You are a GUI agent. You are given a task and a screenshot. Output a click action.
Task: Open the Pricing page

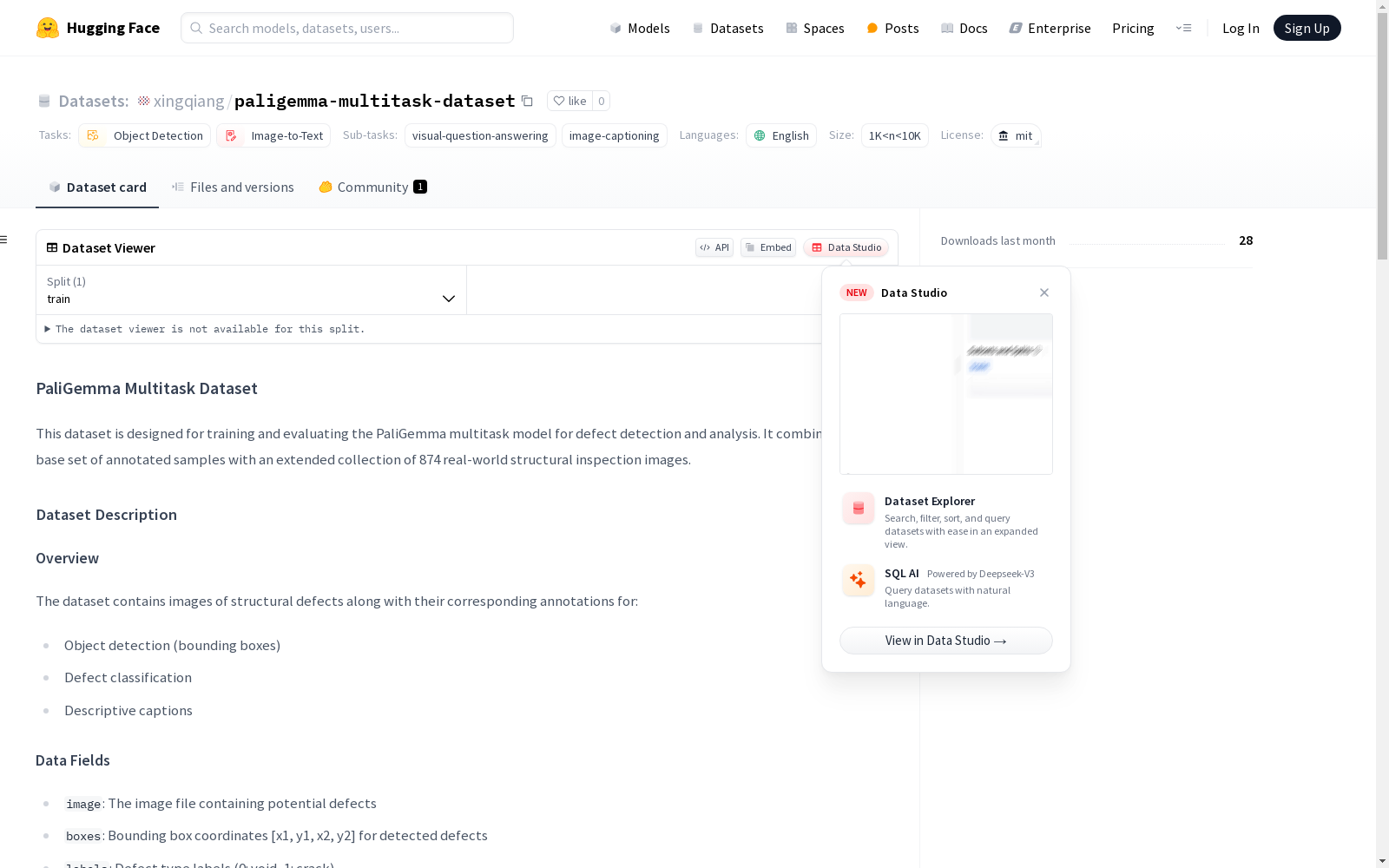1133,28
